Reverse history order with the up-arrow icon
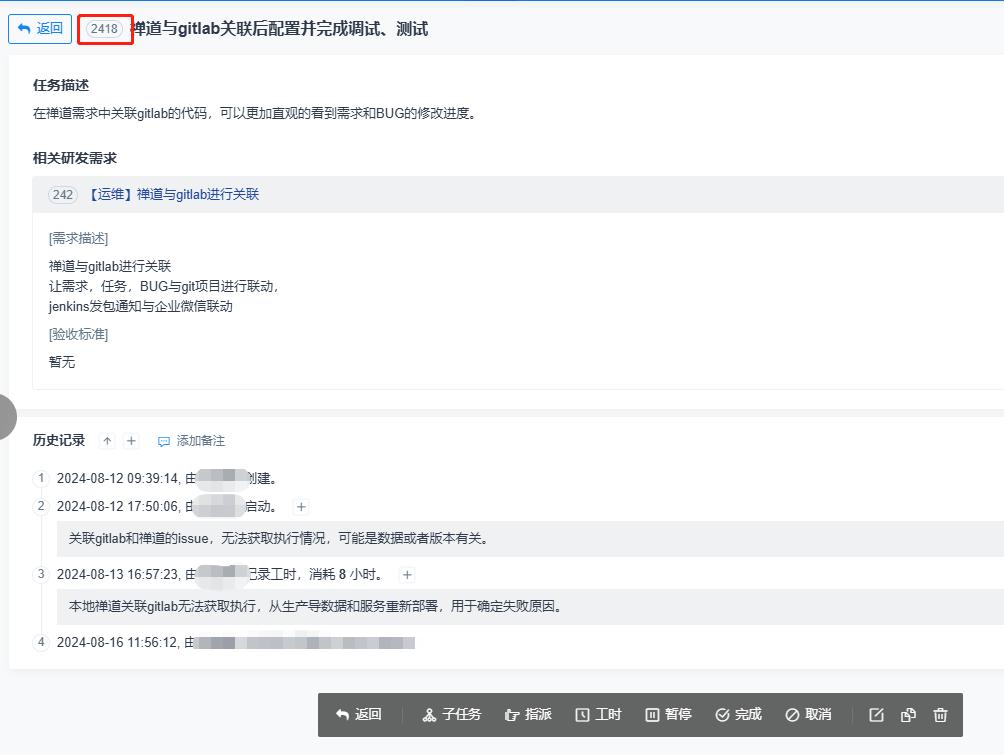 coord(108,441)
